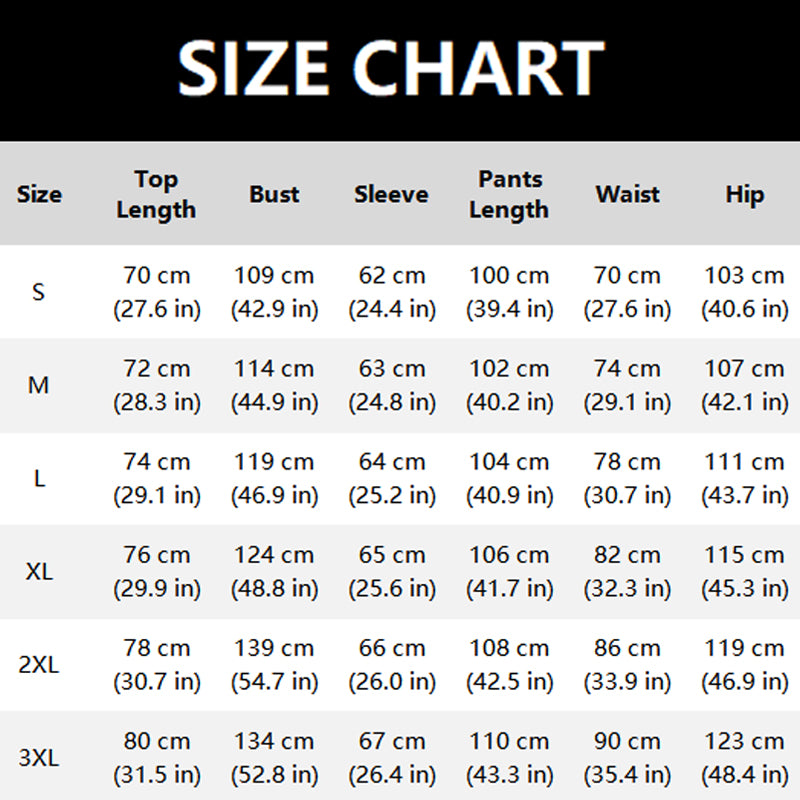
Task: Select the Waist column header
Action: [627, 194]
